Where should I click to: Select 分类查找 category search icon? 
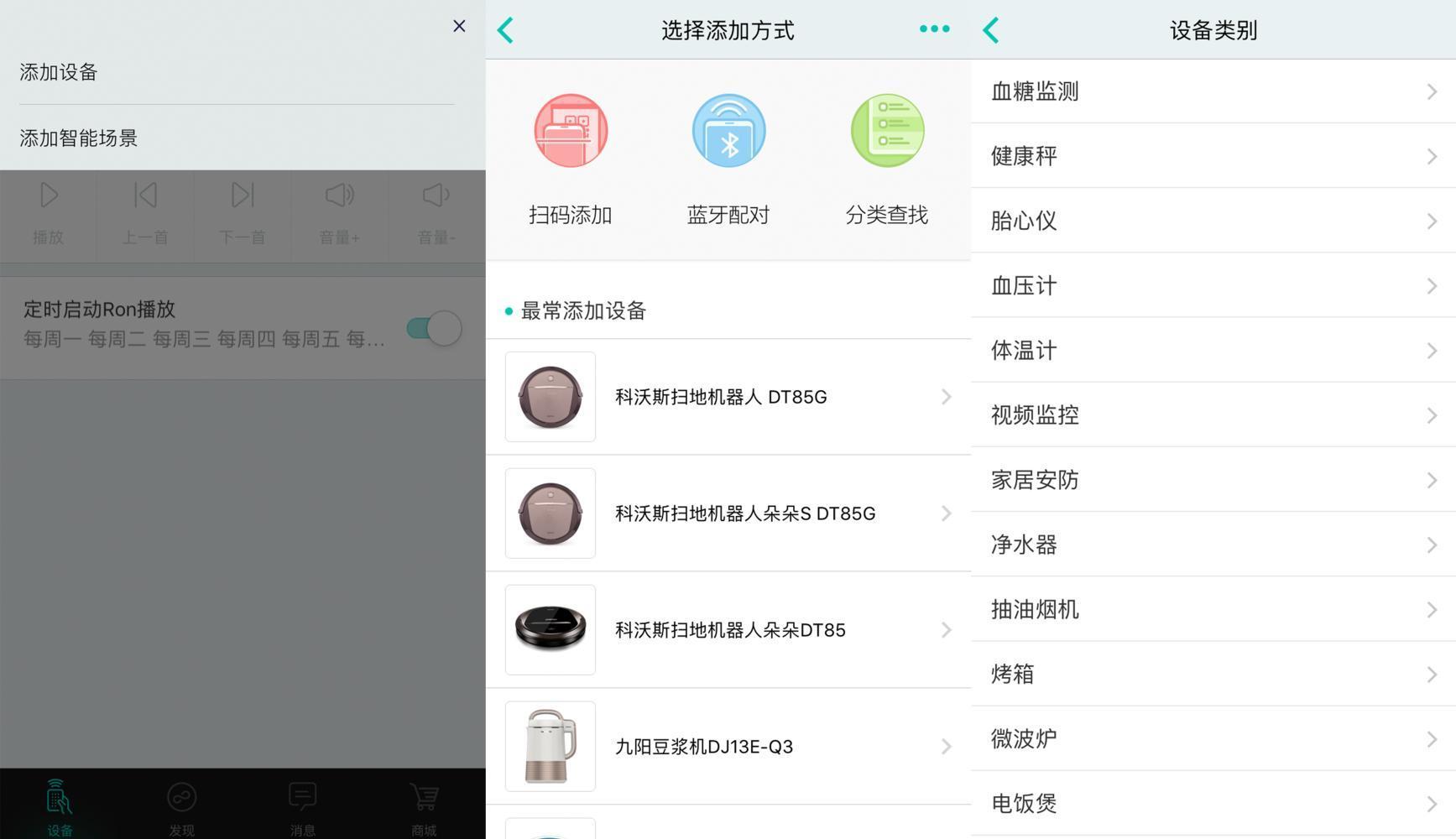886,130
